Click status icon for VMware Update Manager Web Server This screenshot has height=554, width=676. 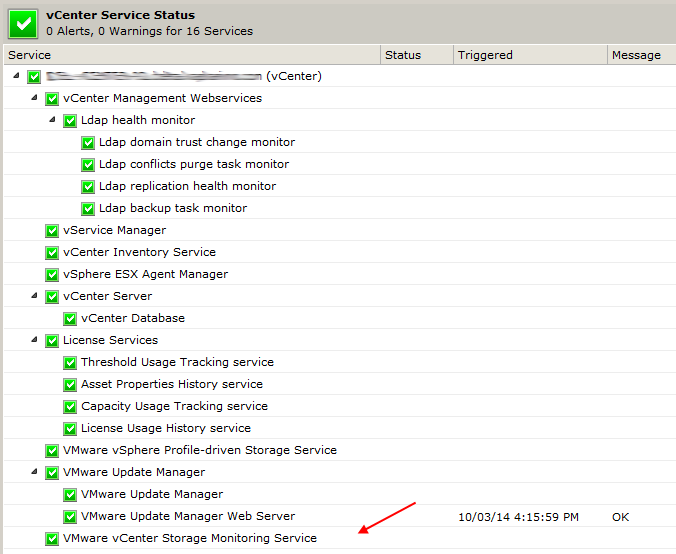tap(70, 516)
